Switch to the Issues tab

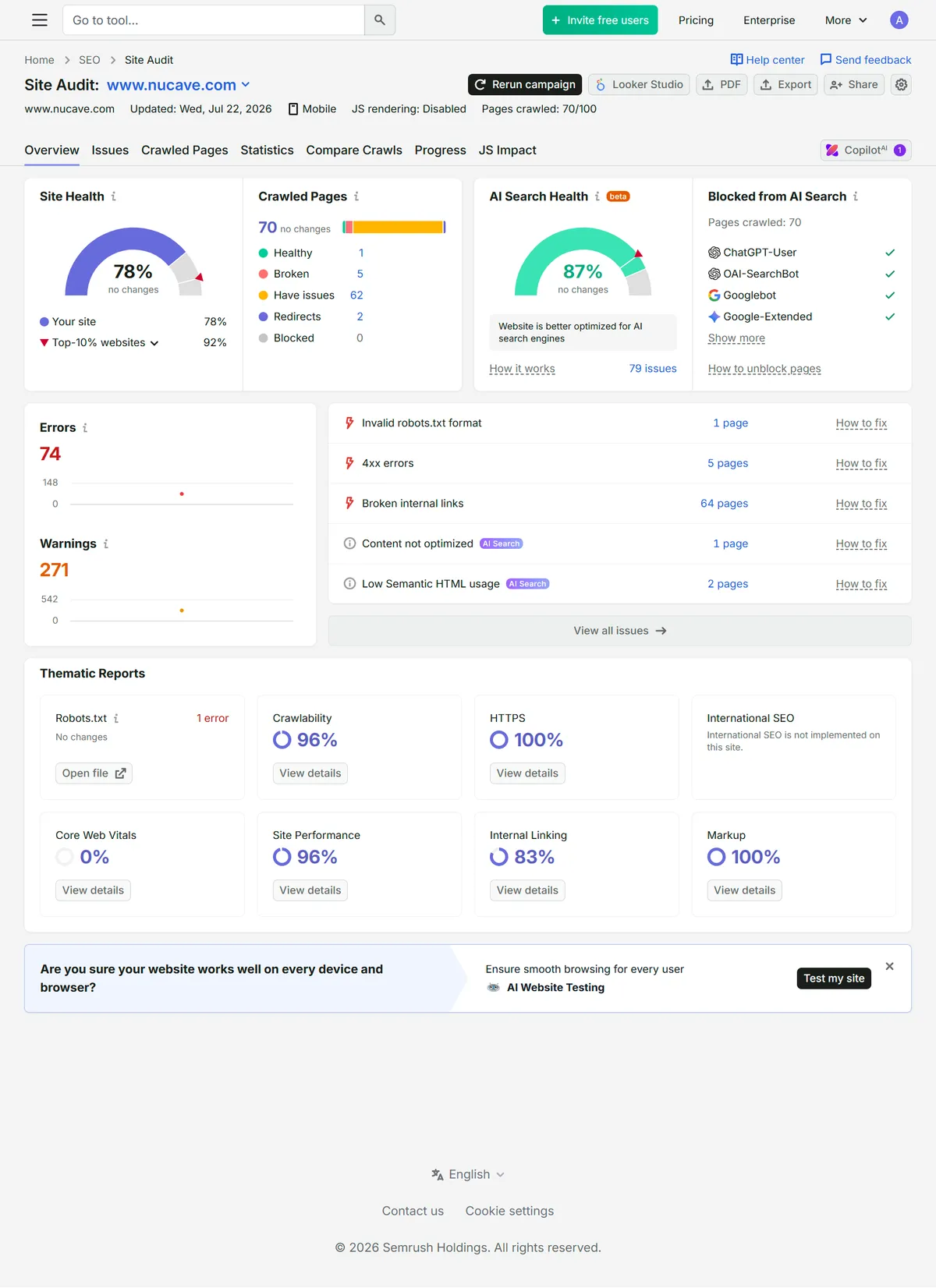[110, 150]
